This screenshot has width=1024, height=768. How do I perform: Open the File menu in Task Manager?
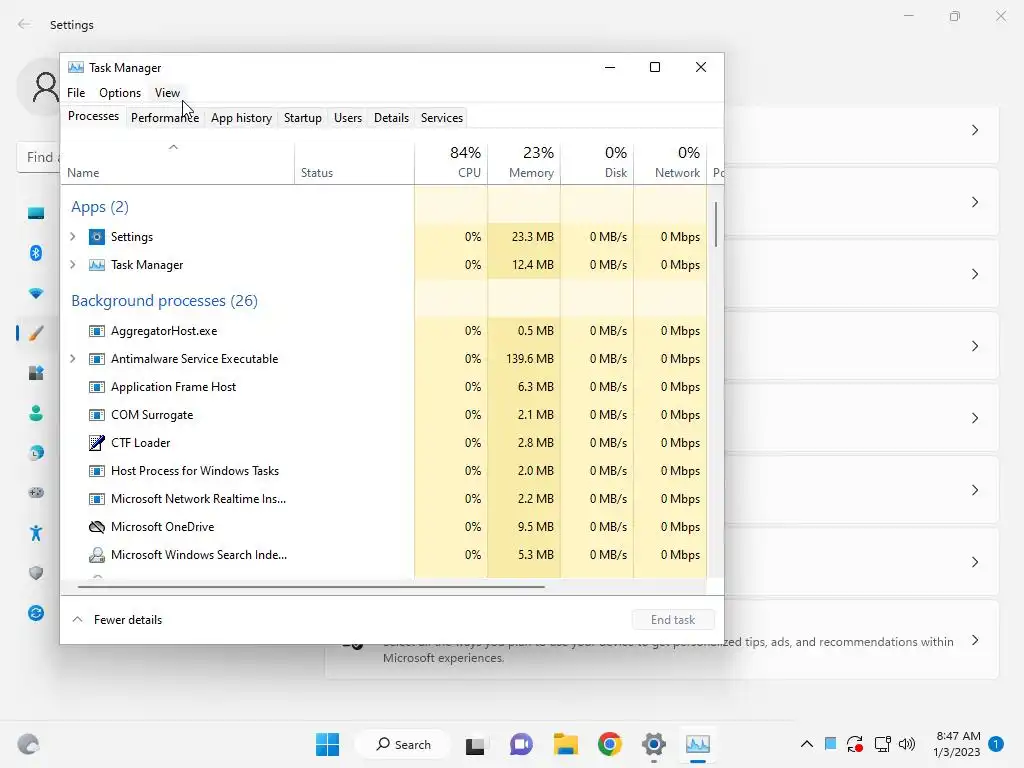(76, 93)
